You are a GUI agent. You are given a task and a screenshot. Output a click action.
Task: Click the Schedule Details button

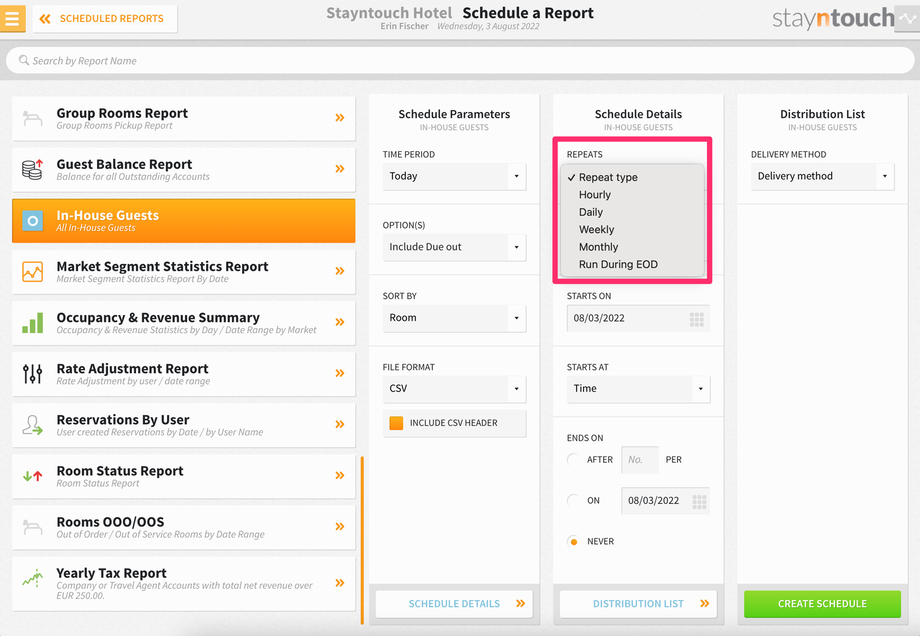tap(454, 604)
